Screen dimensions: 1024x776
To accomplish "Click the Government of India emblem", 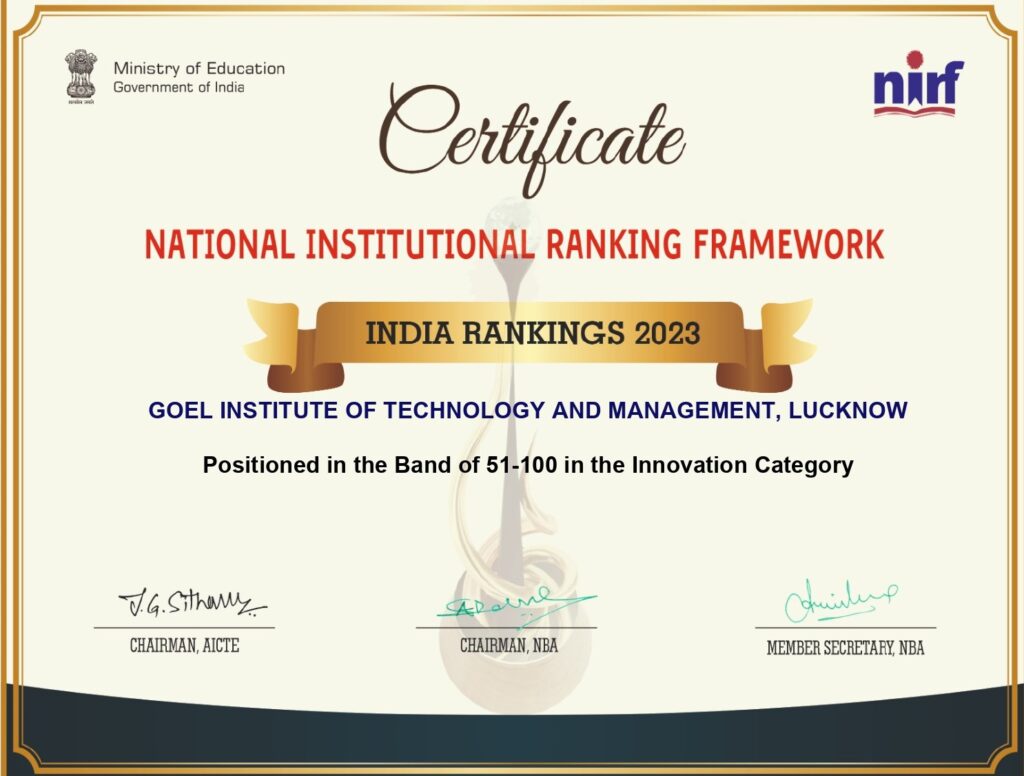I will (x=81, y=76).
